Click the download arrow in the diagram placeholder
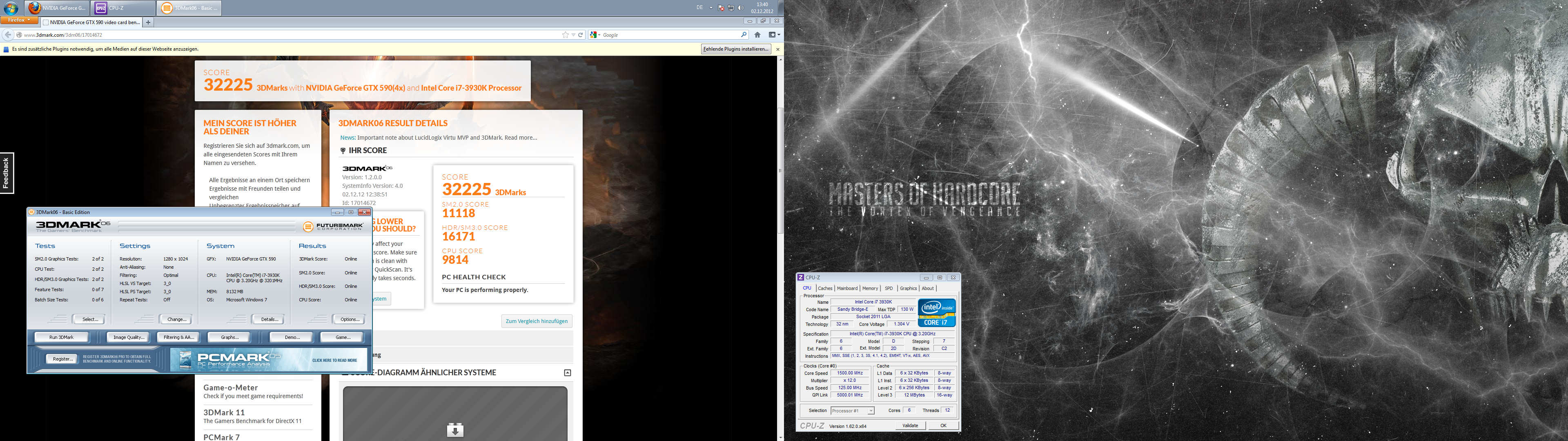The image size is (1568, 441). click(x=455, y=430)
